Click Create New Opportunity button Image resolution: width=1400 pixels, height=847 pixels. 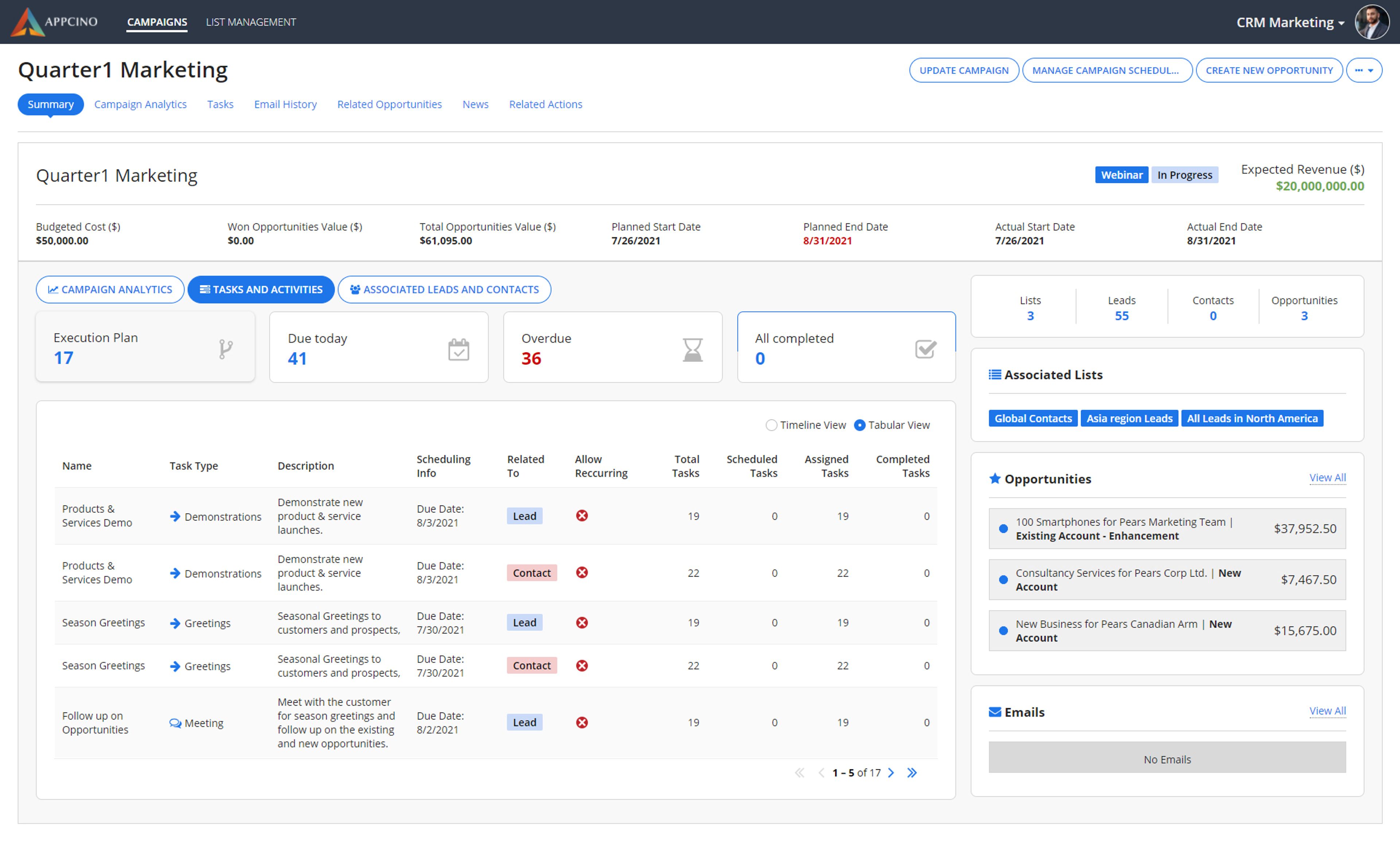1269,70
